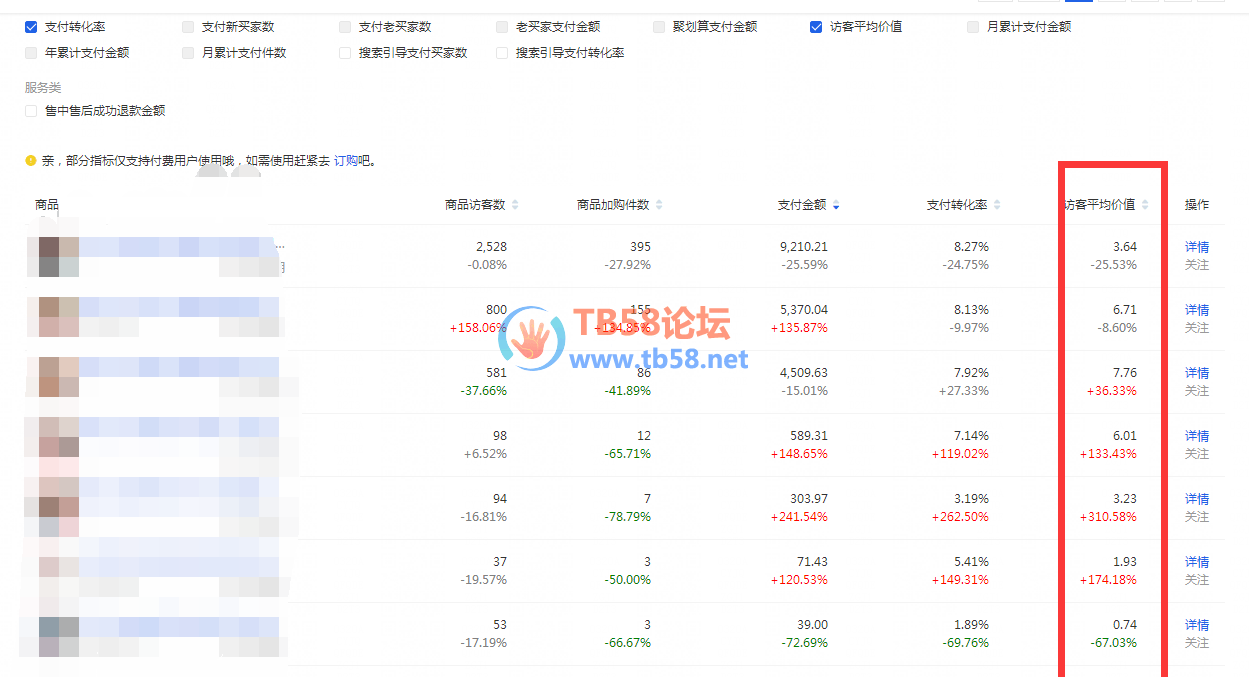Enable the 聚划算支付金额 metric
The height and width of the screenshot is (677, 1249).
[659, 27]
